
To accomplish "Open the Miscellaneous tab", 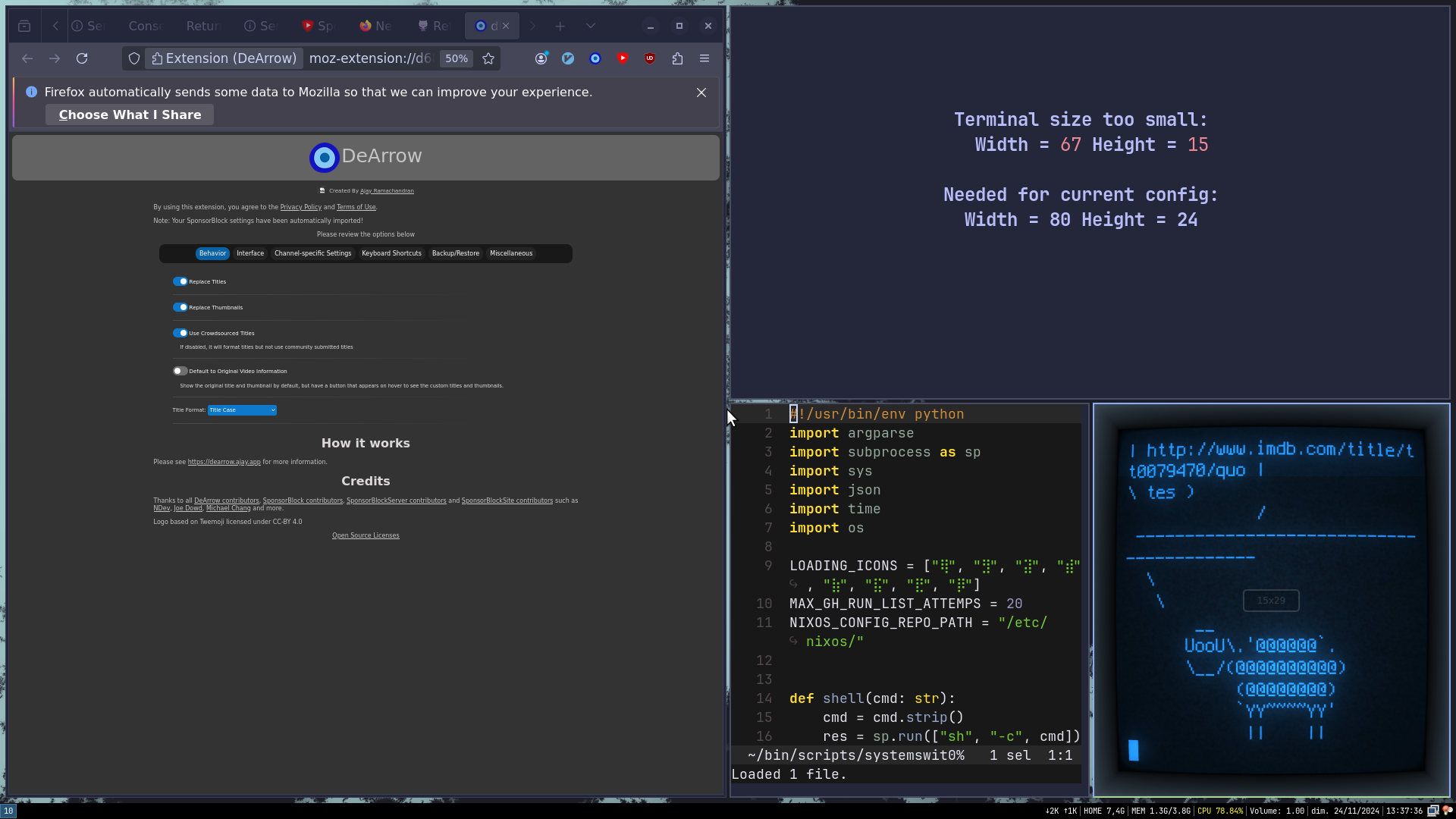I will (511, 253).
